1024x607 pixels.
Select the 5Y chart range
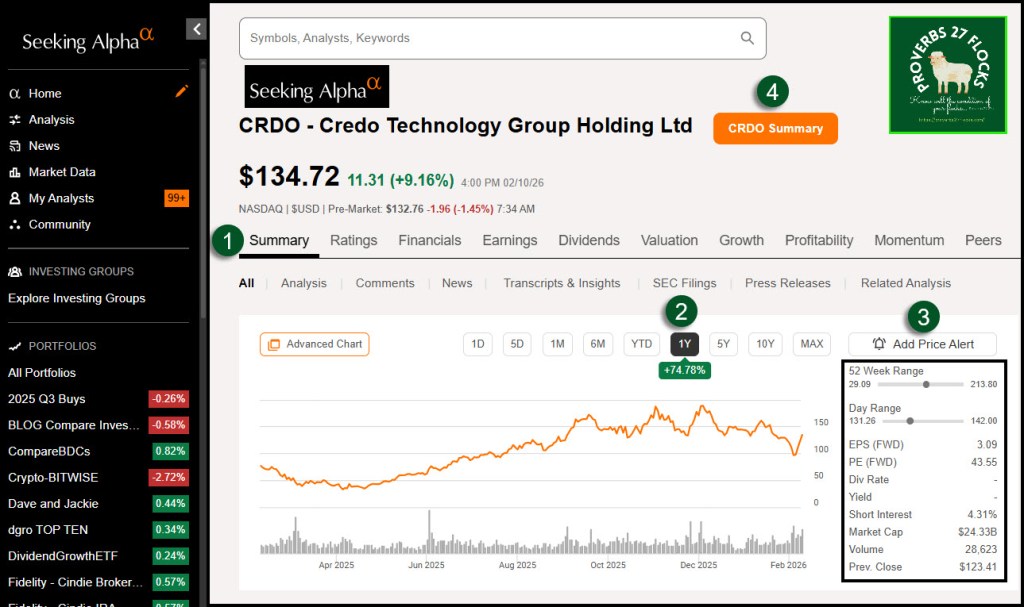pyautogui.click(x=723, y=344)
